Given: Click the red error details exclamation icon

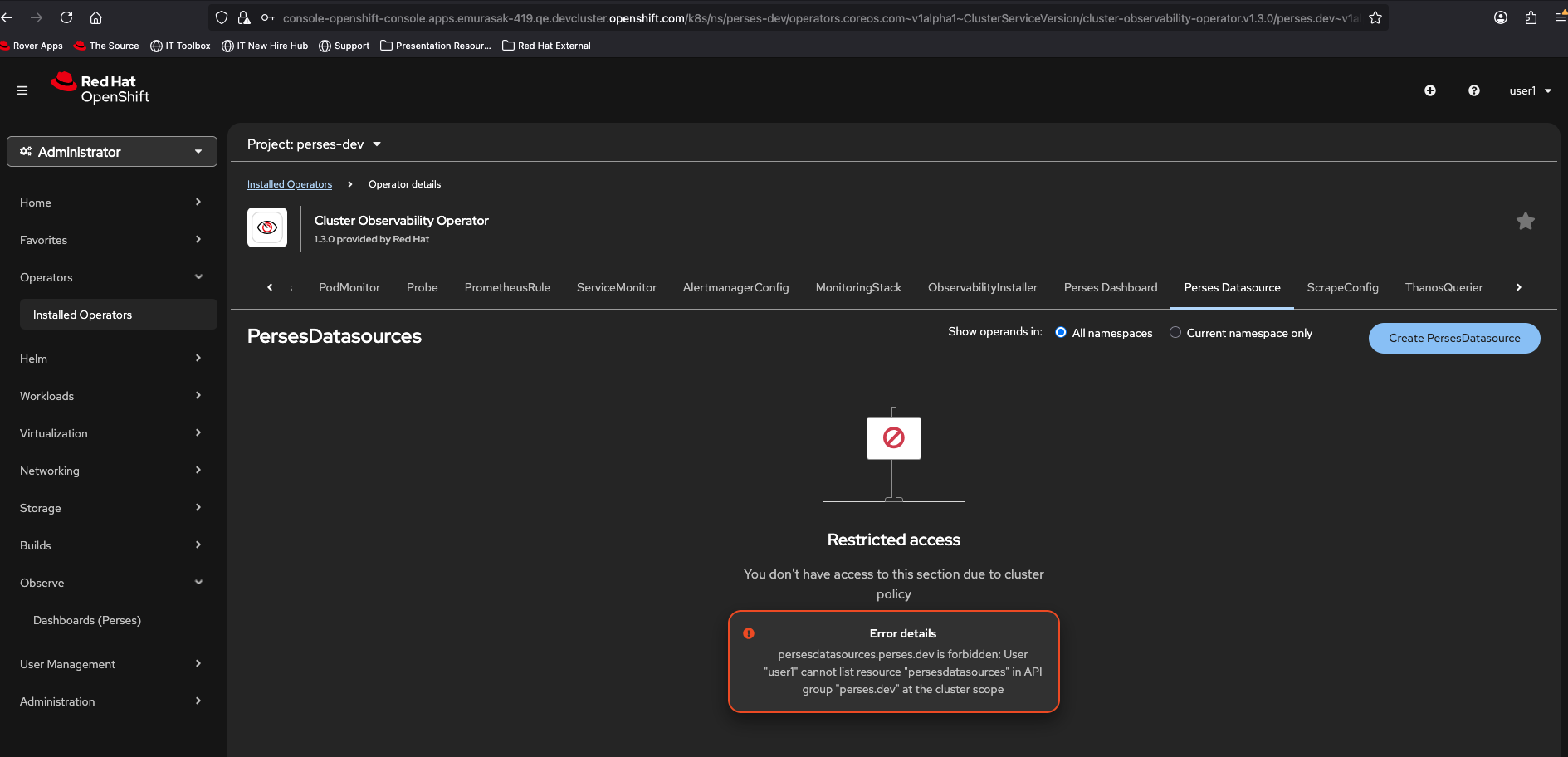Looking at the screenshot, I should coord(749,633).
